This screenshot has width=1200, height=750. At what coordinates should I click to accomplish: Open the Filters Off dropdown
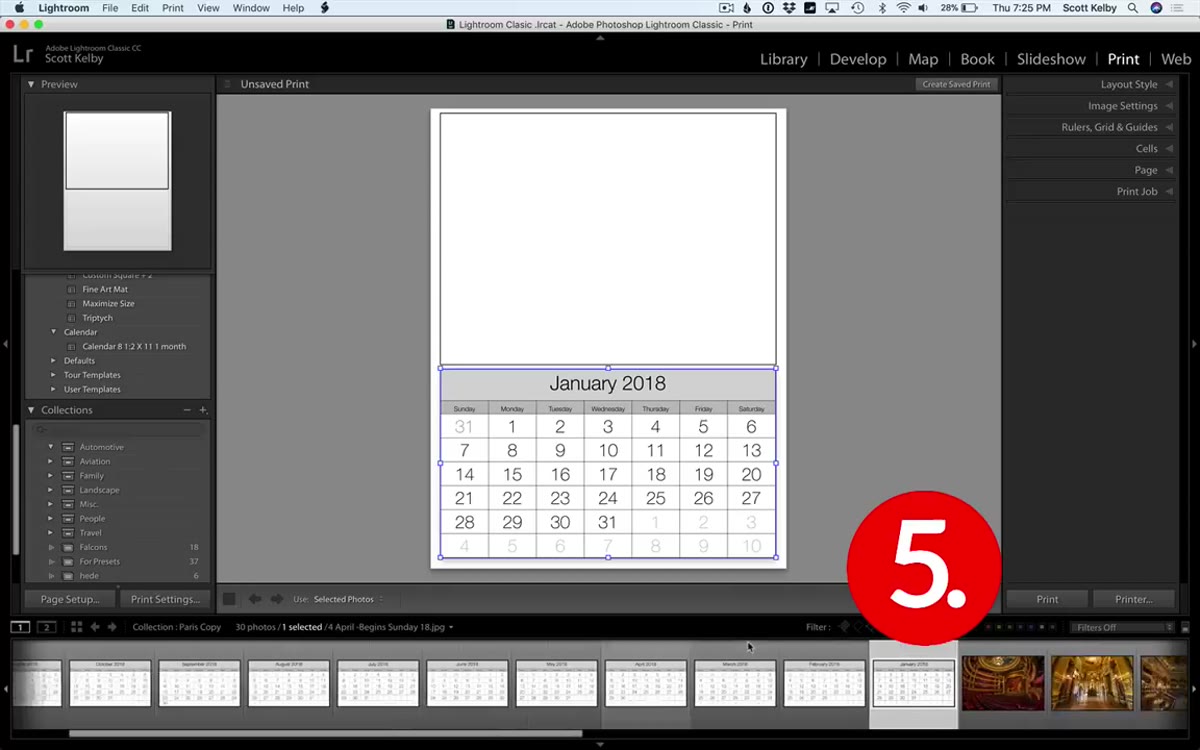1121,627
